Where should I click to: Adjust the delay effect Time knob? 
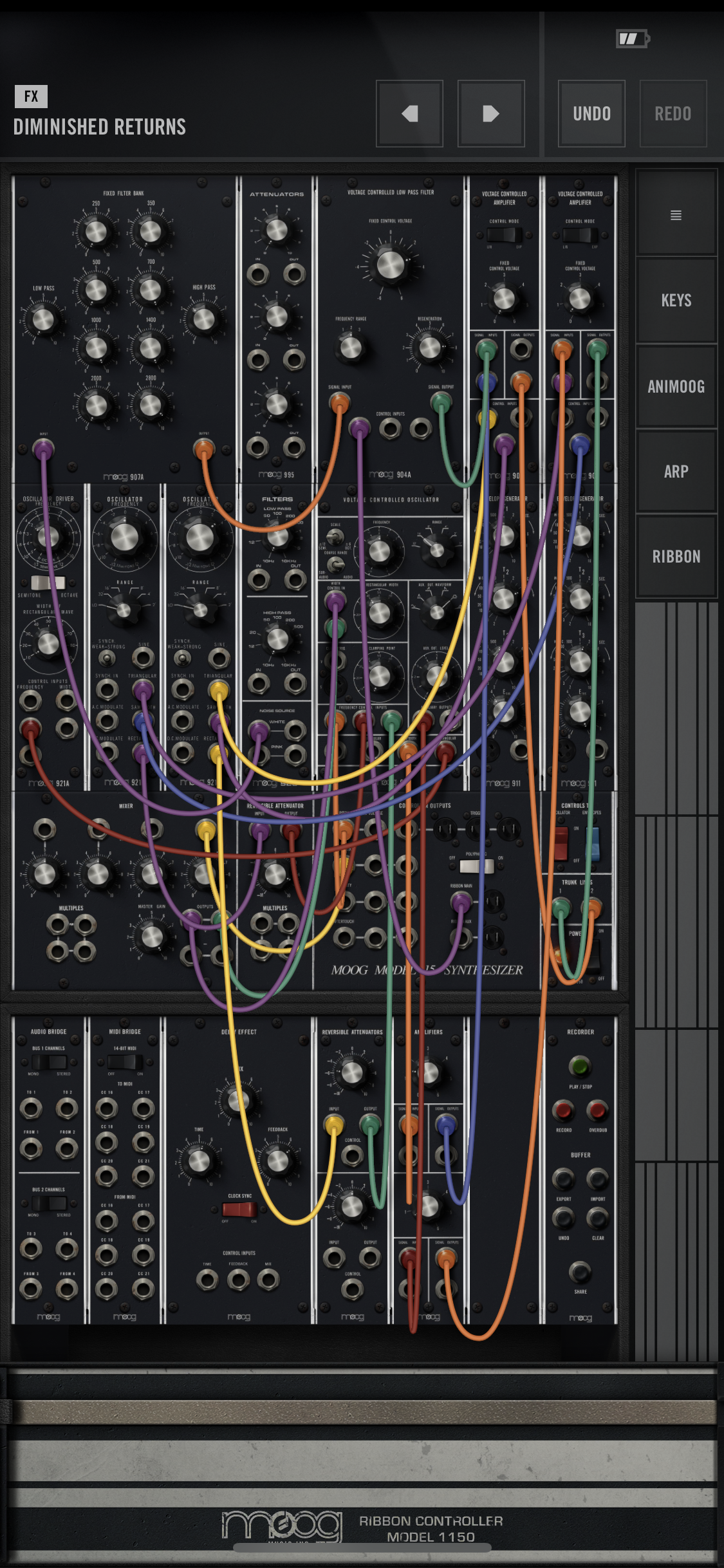200,1161
